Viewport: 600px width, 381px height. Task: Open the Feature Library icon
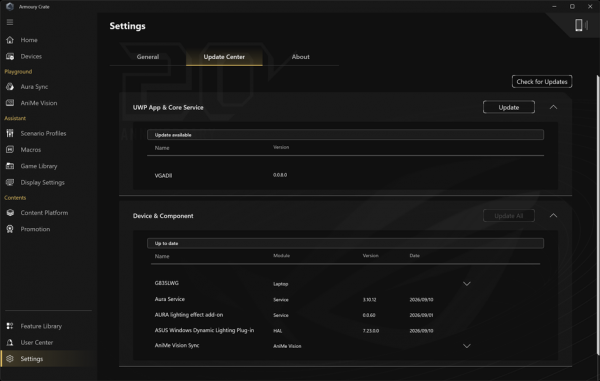pyautogui.click(x=10, y=326)
